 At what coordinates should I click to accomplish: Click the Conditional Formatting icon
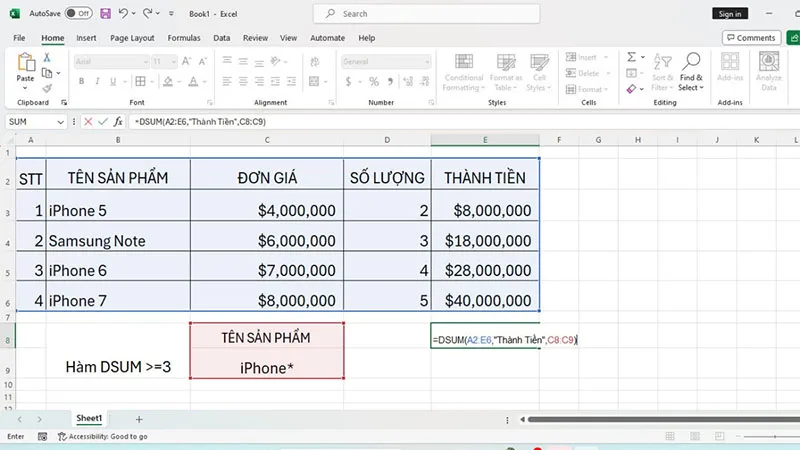click(x=464, y=62)
